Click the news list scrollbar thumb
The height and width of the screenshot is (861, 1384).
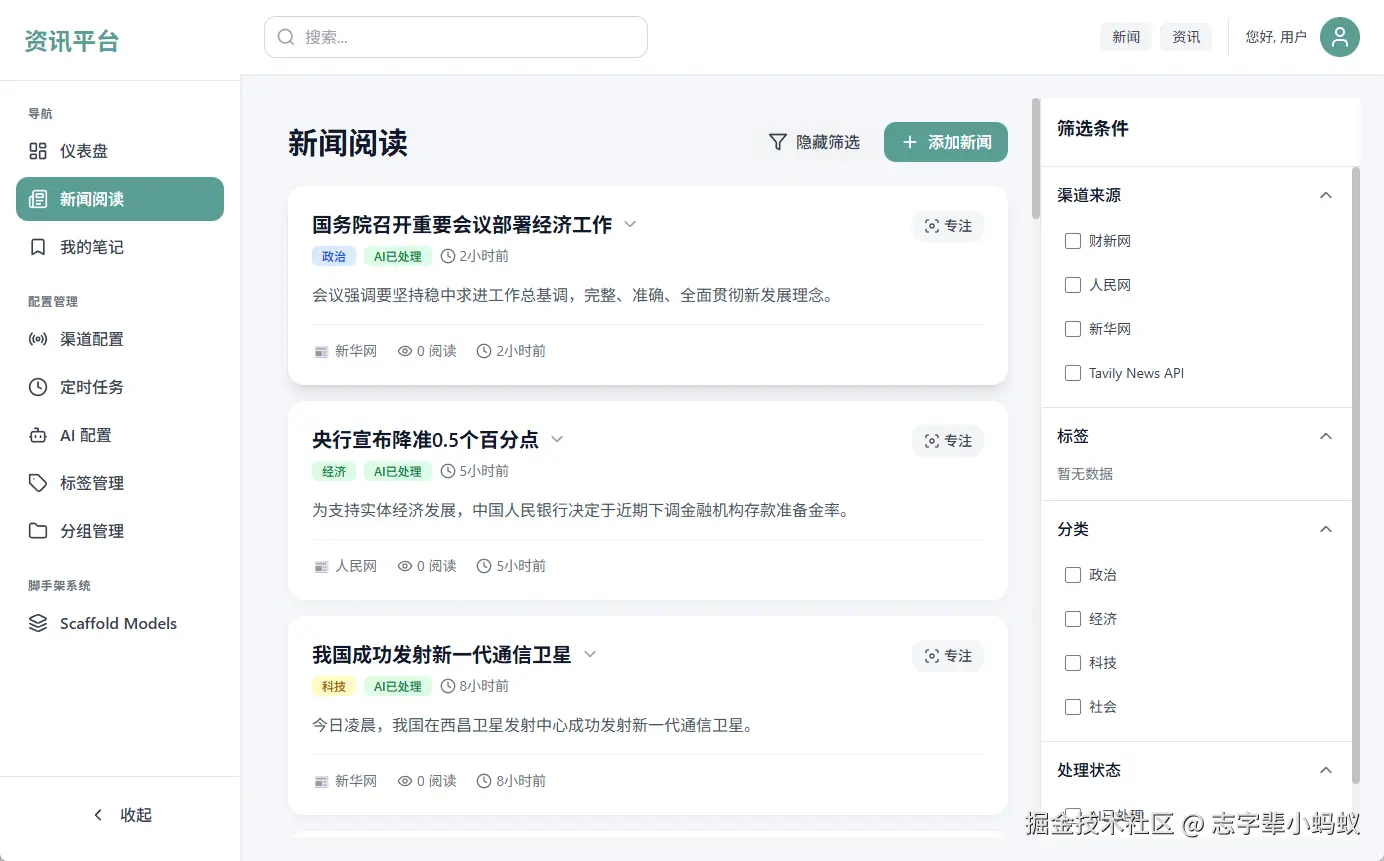point(1036,158)
